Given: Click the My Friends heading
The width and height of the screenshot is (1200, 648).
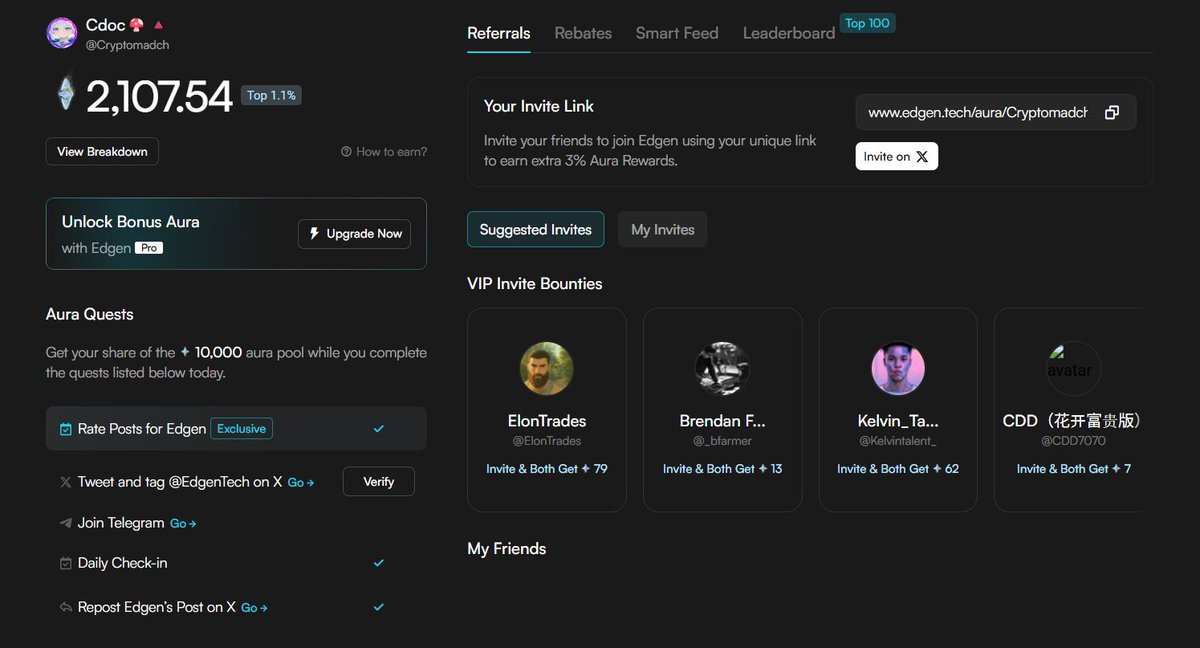Looking at the screenshot, I should click(507, 549).
